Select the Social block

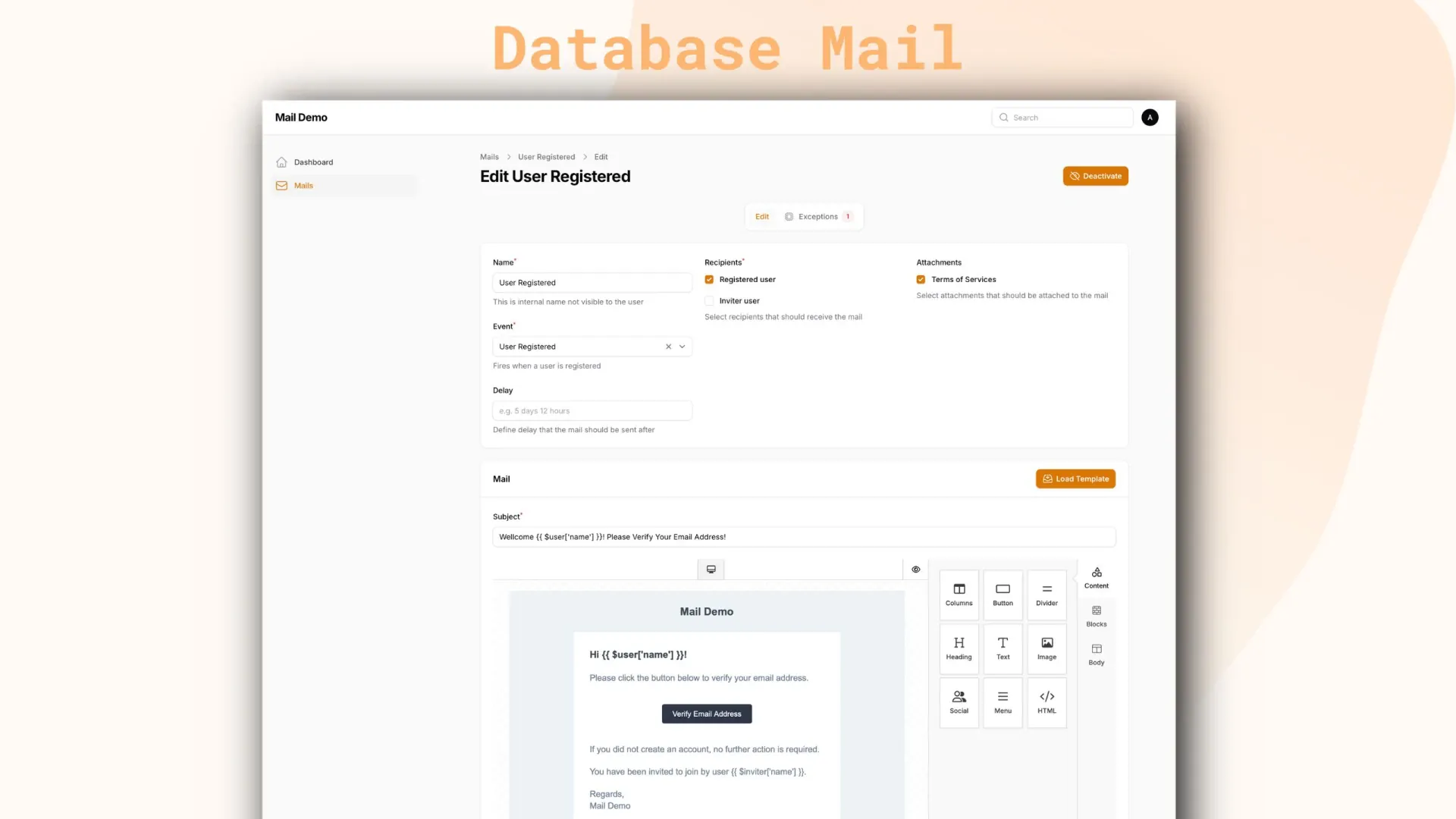point(959,702)
